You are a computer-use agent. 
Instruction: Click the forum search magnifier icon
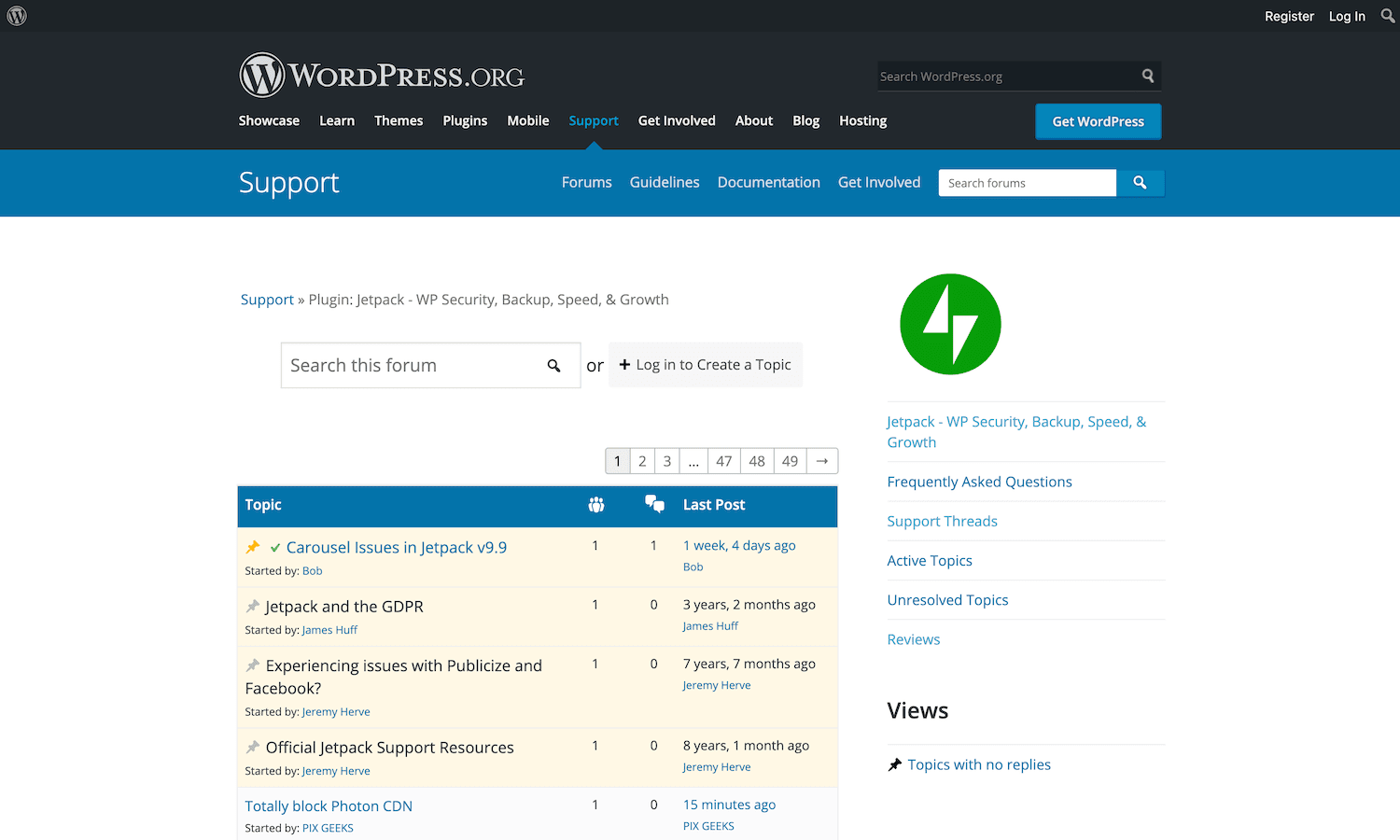(x=1141, y=183)
